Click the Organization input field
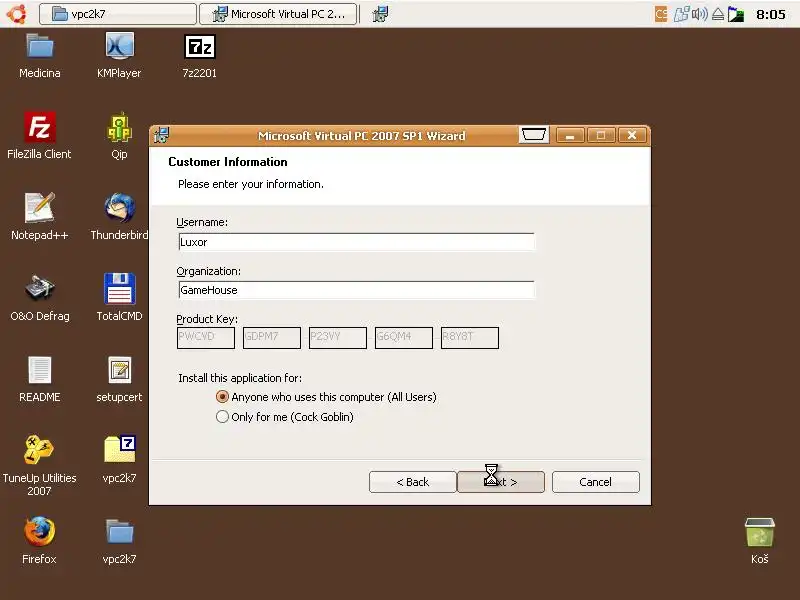 [x=356, y=290]
